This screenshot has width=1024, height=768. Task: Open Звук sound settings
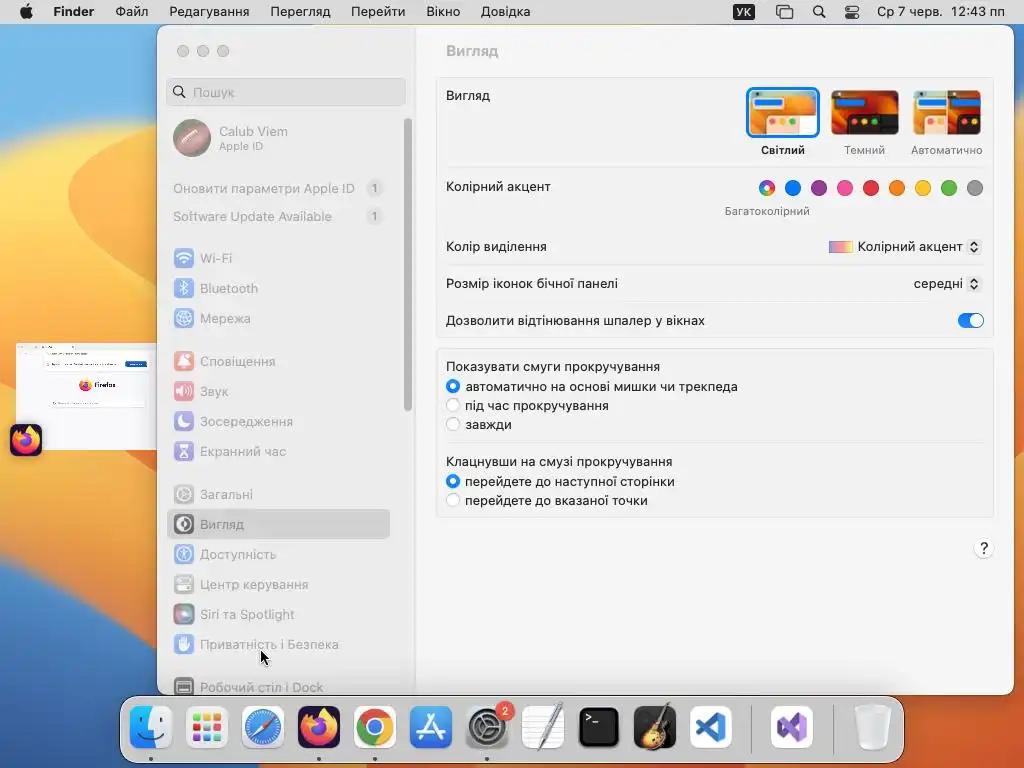coord(279,391)
